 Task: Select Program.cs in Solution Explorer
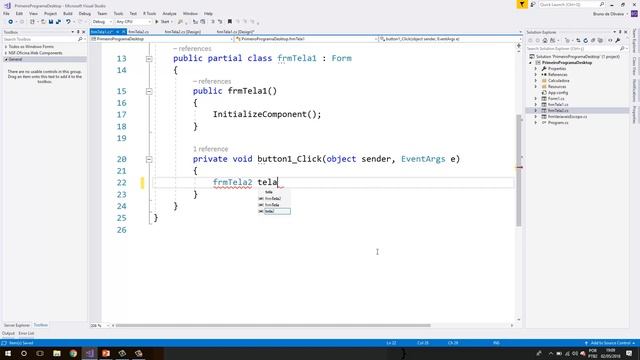[558, 122]
